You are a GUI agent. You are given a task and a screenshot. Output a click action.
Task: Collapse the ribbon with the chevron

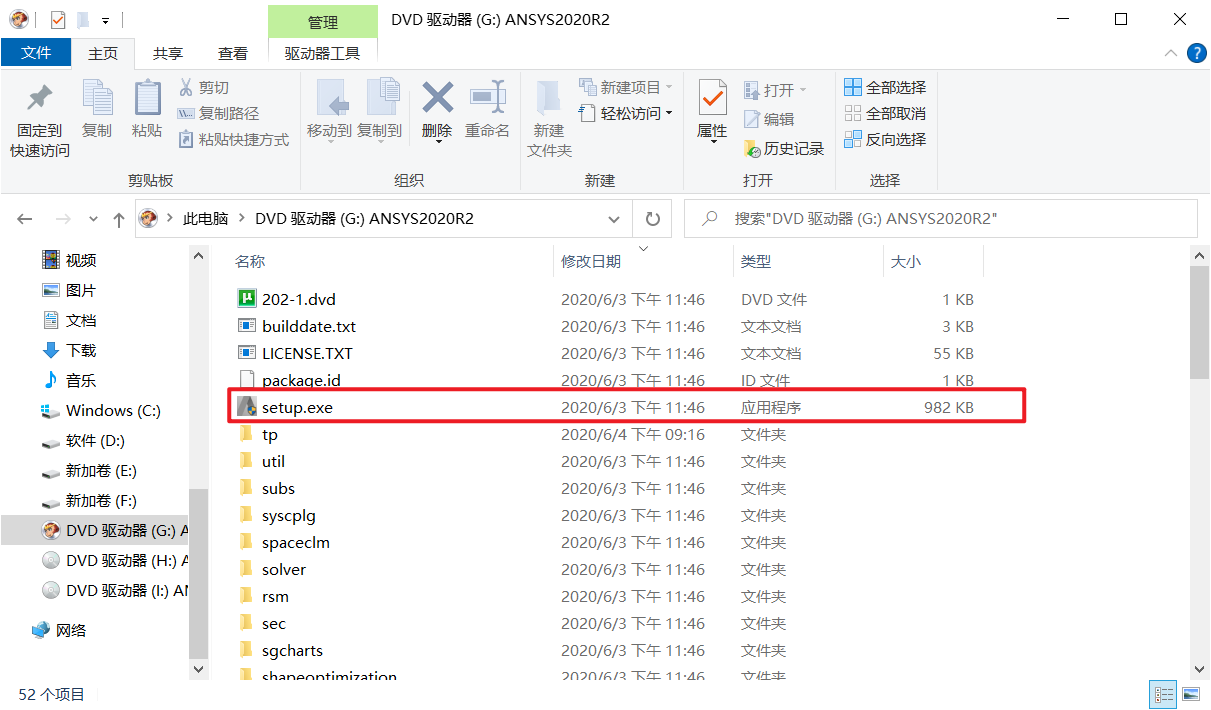click(1172, 53)
